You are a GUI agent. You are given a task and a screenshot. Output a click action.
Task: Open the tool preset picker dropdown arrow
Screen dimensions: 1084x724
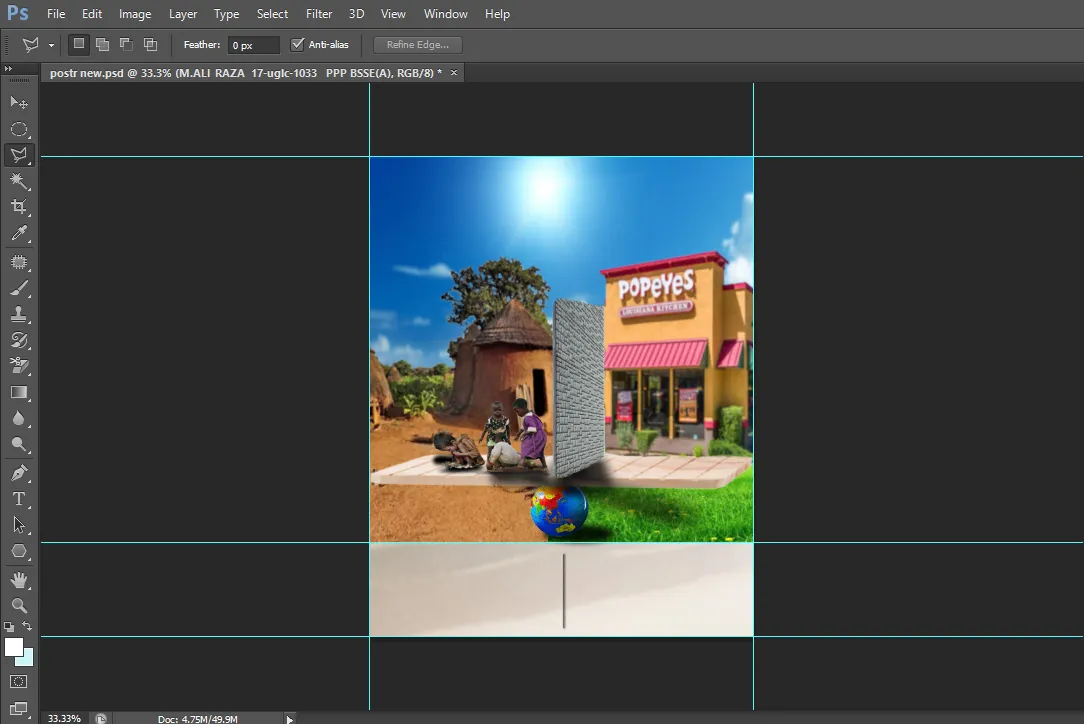pyautogui.click(x=51, y=45)
